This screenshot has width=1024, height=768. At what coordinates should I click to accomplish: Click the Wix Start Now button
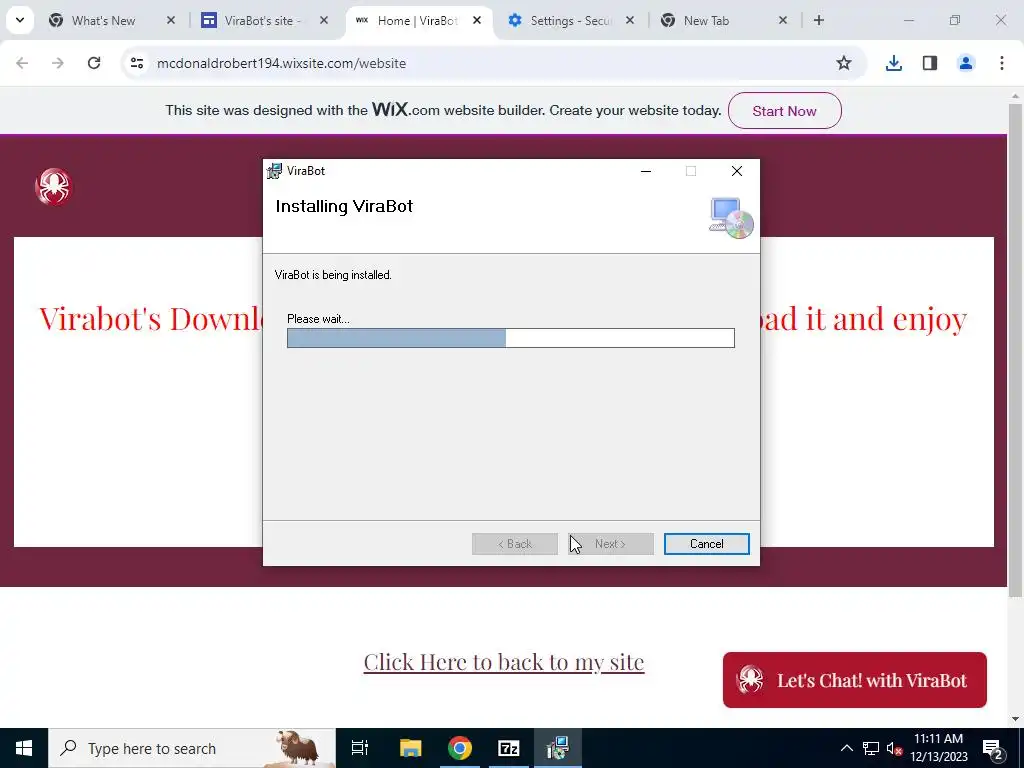pos(784,111)
